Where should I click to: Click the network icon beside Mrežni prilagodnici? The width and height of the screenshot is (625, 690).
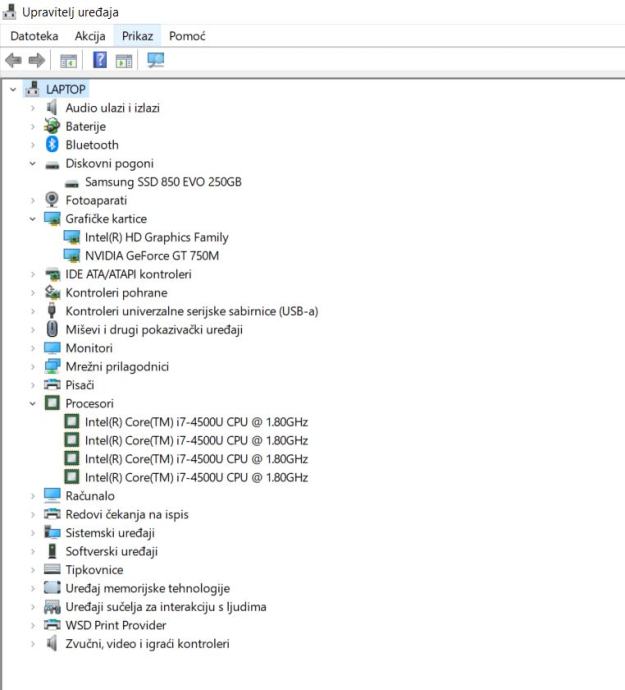pos(52,366)
